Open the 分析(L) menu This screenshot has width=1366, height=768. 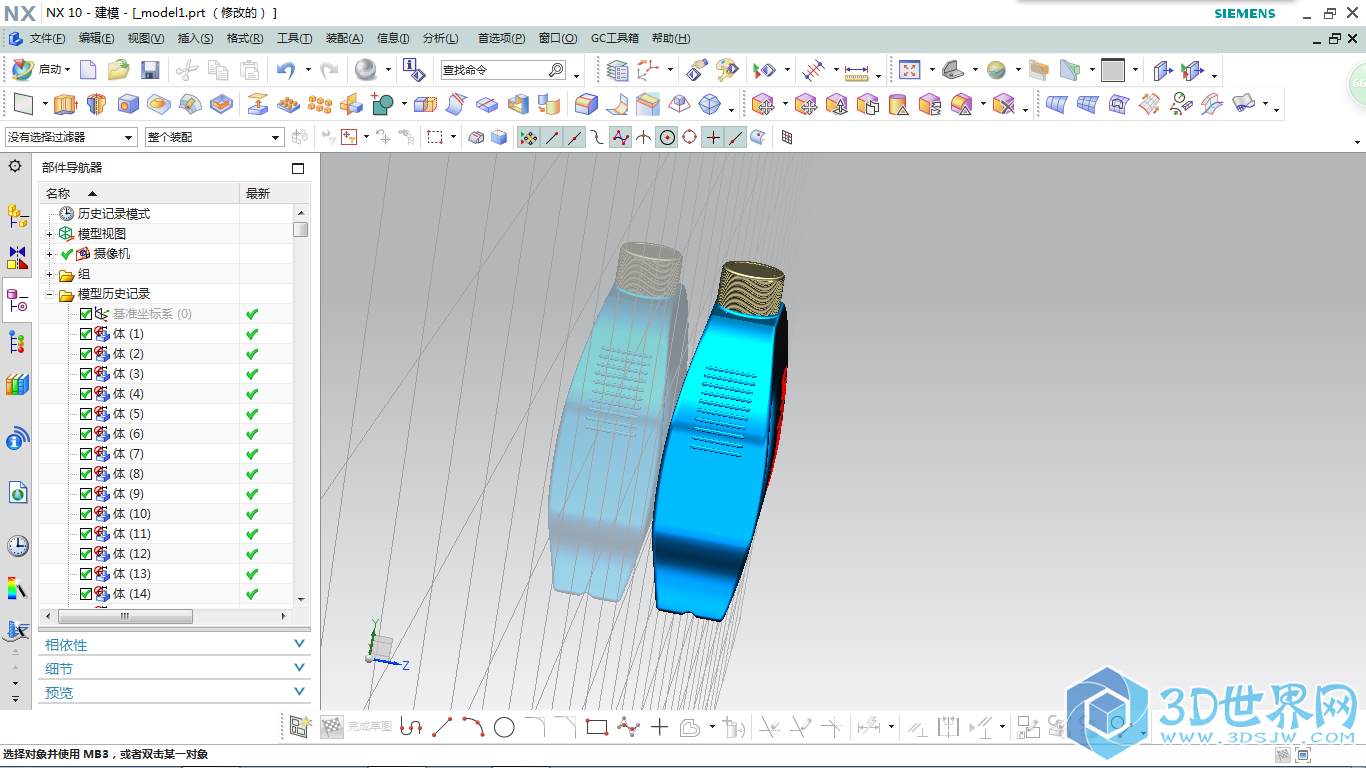click(441, 38)
